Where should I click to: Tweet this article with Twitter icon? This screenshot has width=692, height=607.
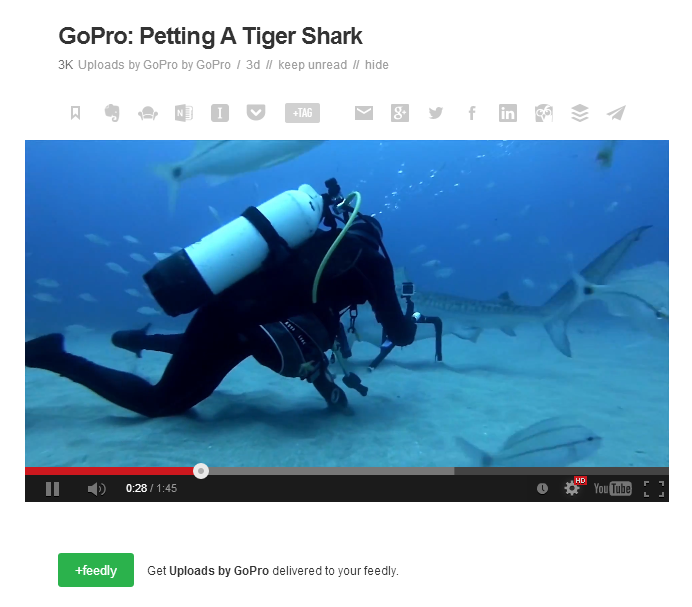pos(436,113)
